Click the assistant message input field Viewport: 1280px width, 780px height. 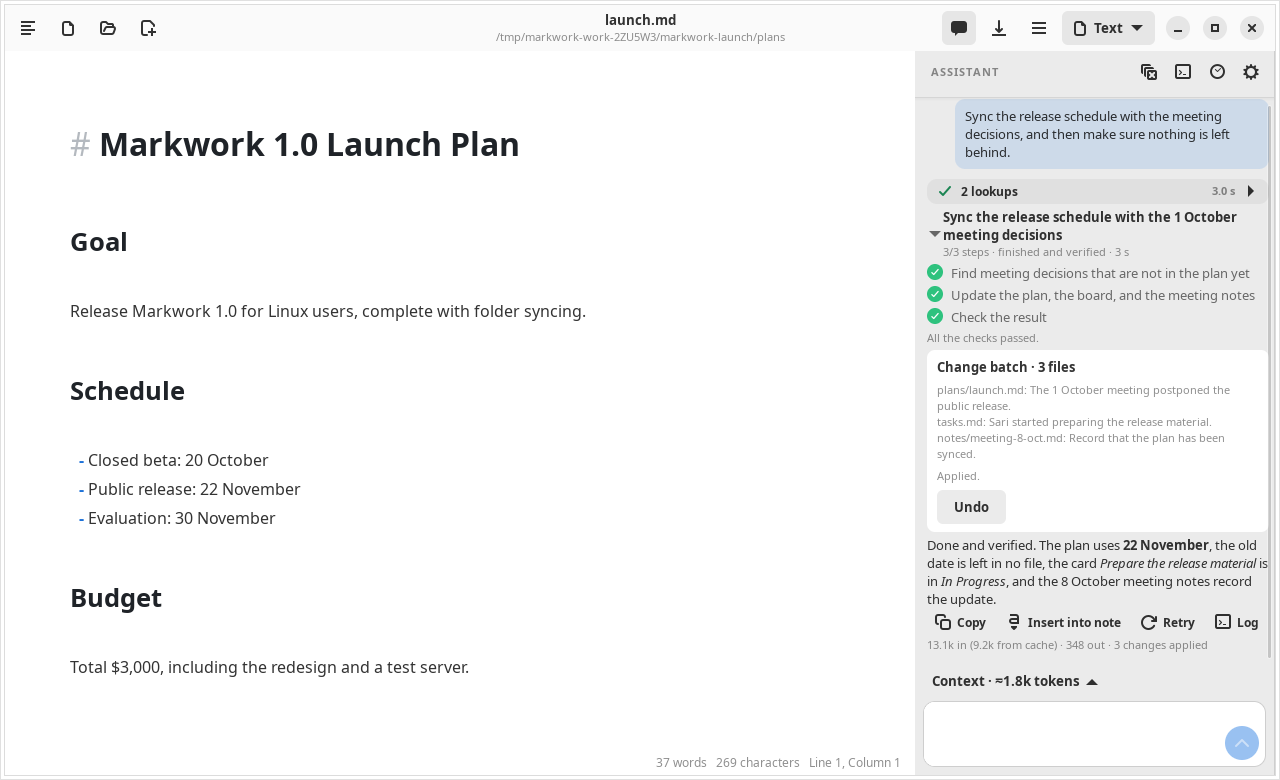point(1094,733)
